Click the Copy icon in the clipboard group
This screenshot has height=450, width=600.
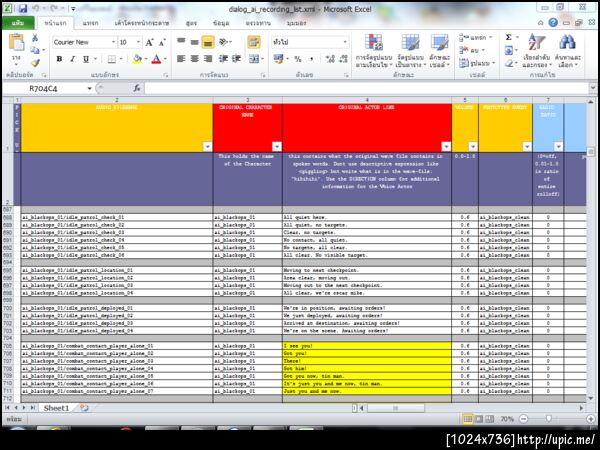tap(35, 50)
